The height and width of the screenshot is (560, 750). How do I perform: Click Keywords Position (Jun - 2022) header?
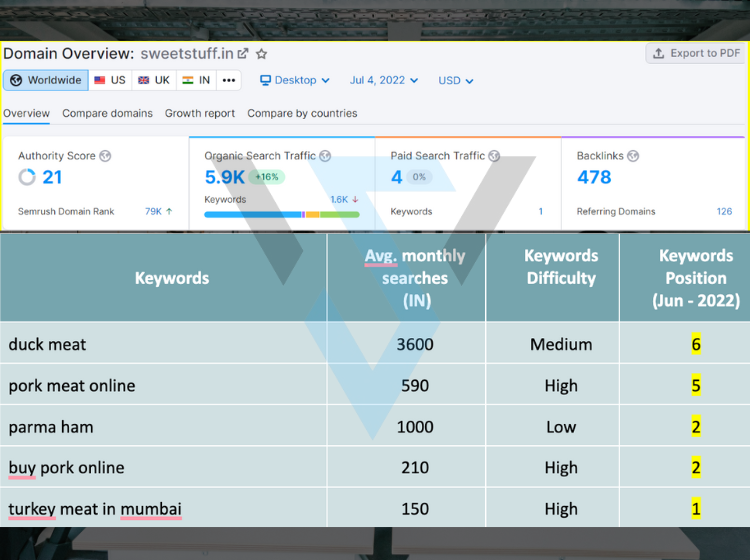click(x=685, y=277)
